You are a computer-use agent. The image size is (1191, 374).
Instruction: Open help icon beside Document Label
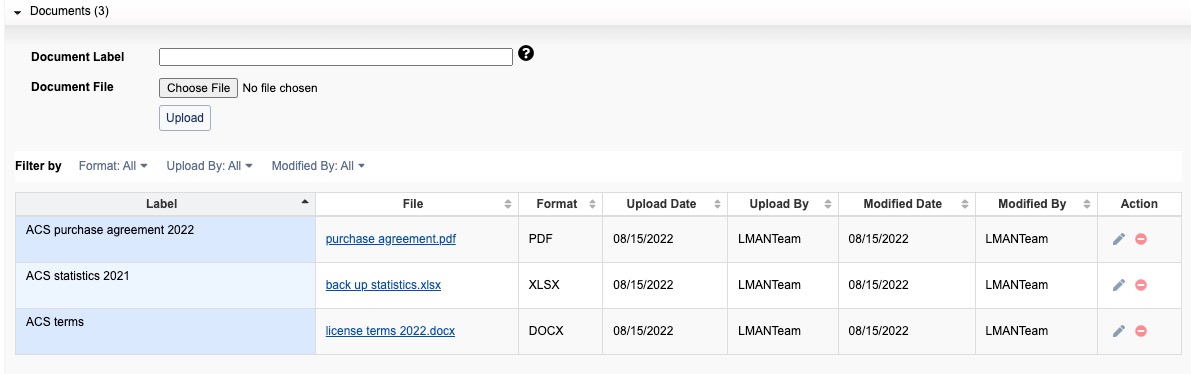tap(526, 53)
